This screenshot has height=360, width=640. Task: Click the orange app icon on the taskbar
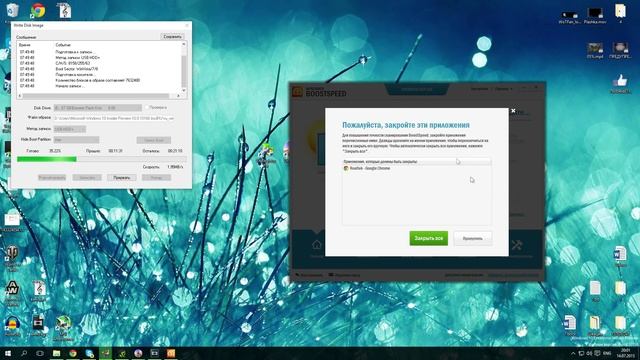click(x=171, y=353)
